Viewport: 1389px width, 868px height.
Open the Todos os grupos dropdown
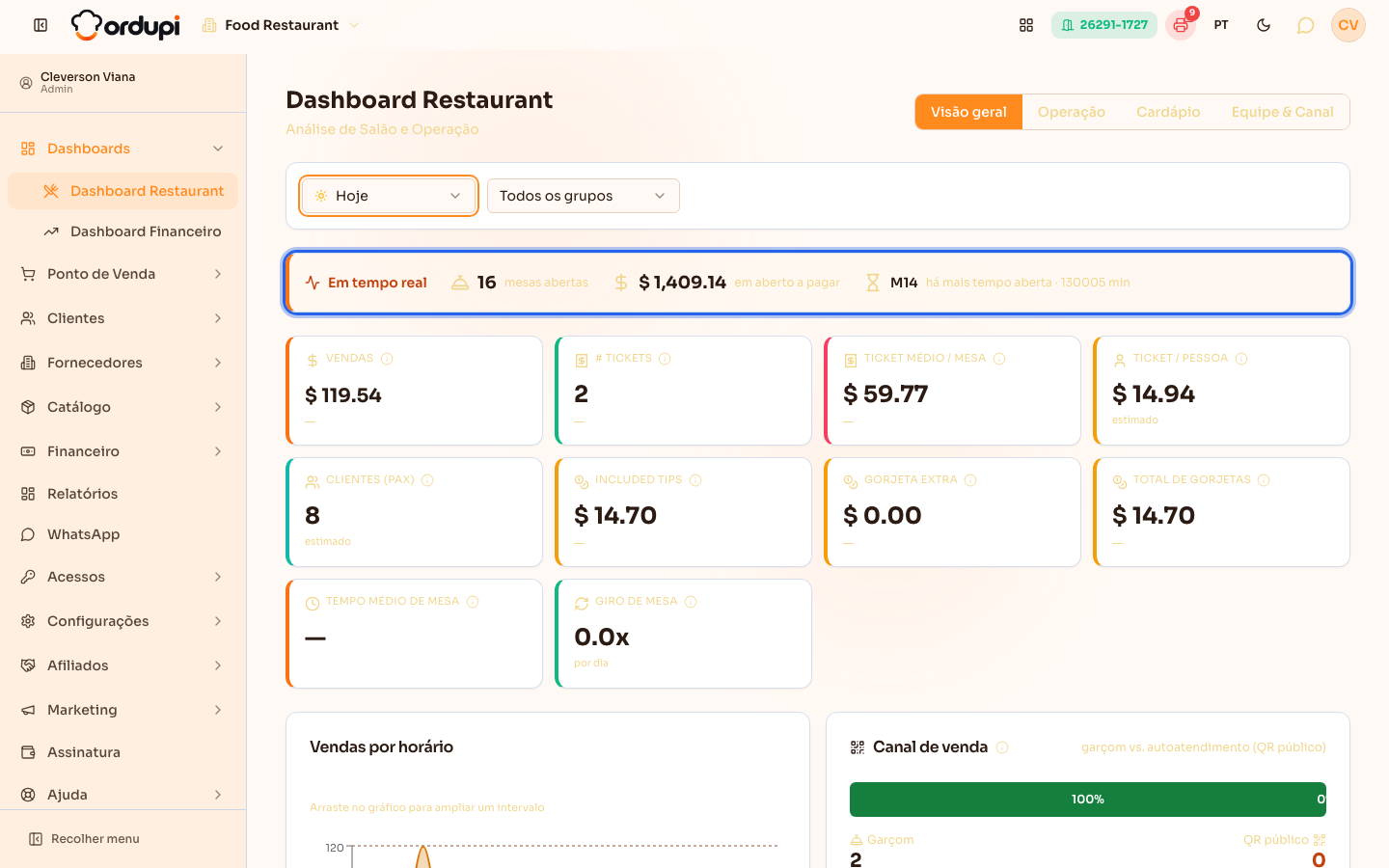(x=584, y=196)
